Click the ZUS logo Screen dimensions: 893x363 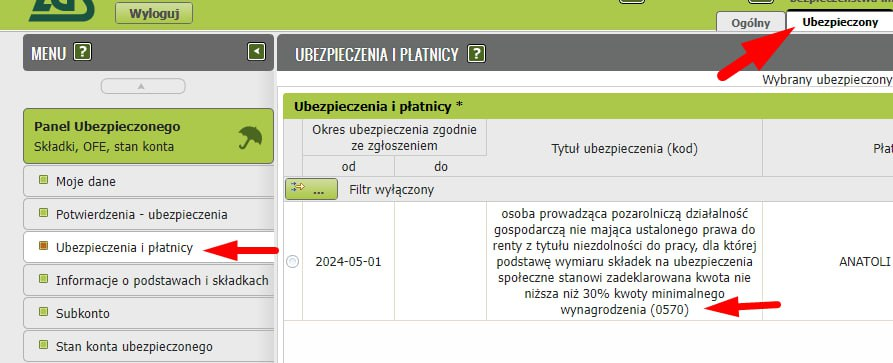(62, 10)
